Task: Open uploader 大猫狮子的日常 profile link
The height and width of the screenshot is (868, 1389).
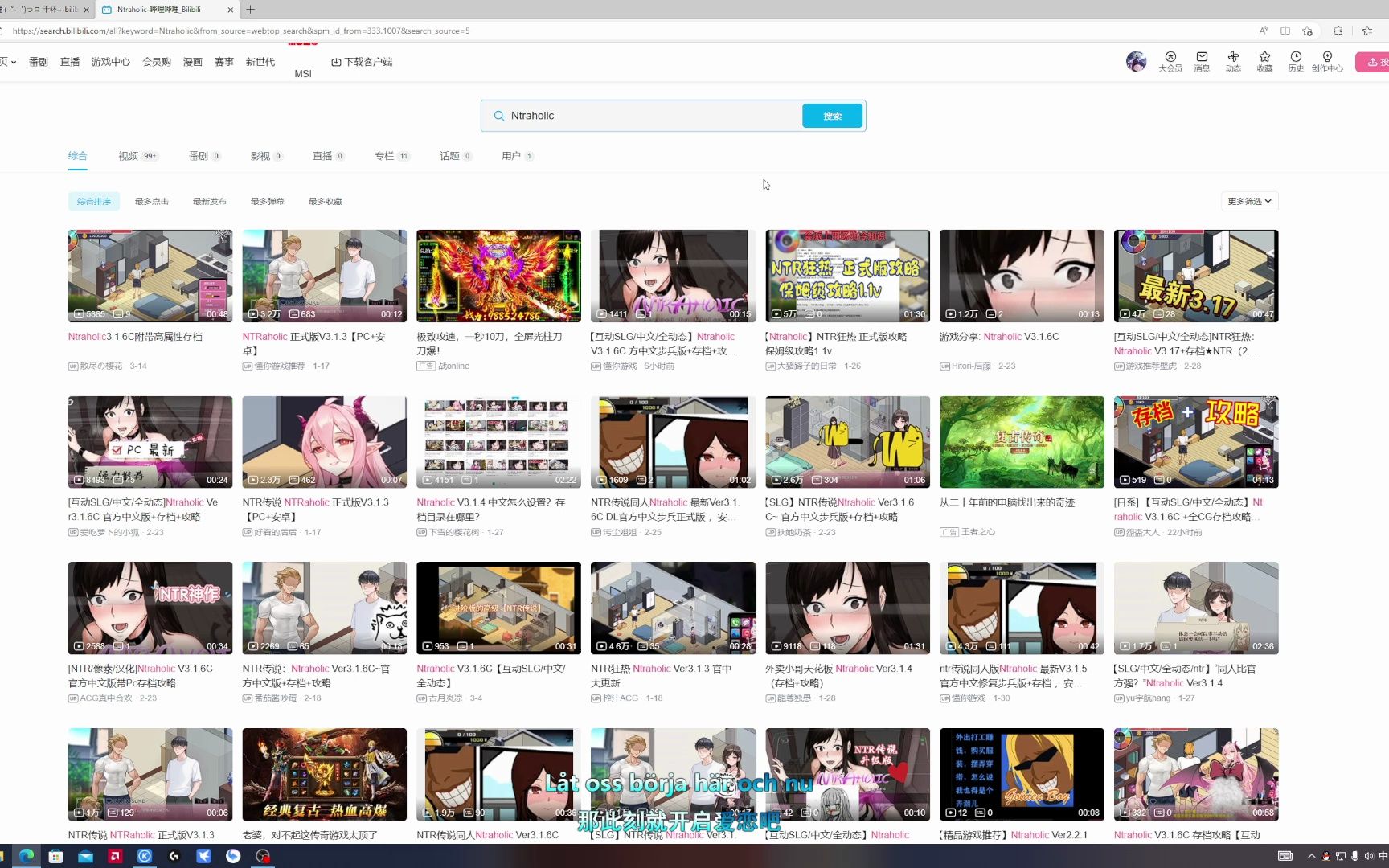Action: click(x=806, y=366)
